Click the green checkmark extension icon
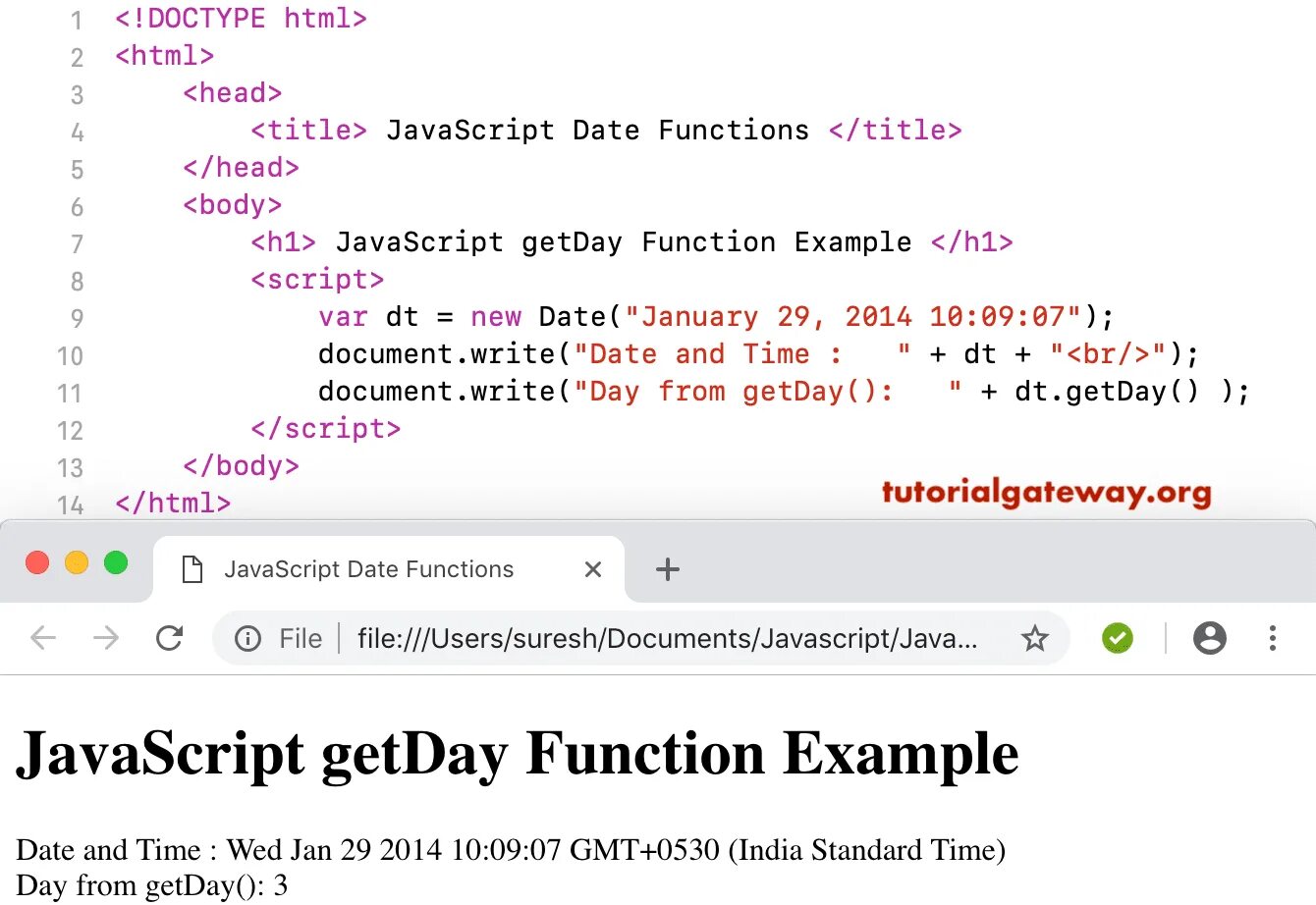This screenshot has height=905, width=1316. [x=1118, y=638]
